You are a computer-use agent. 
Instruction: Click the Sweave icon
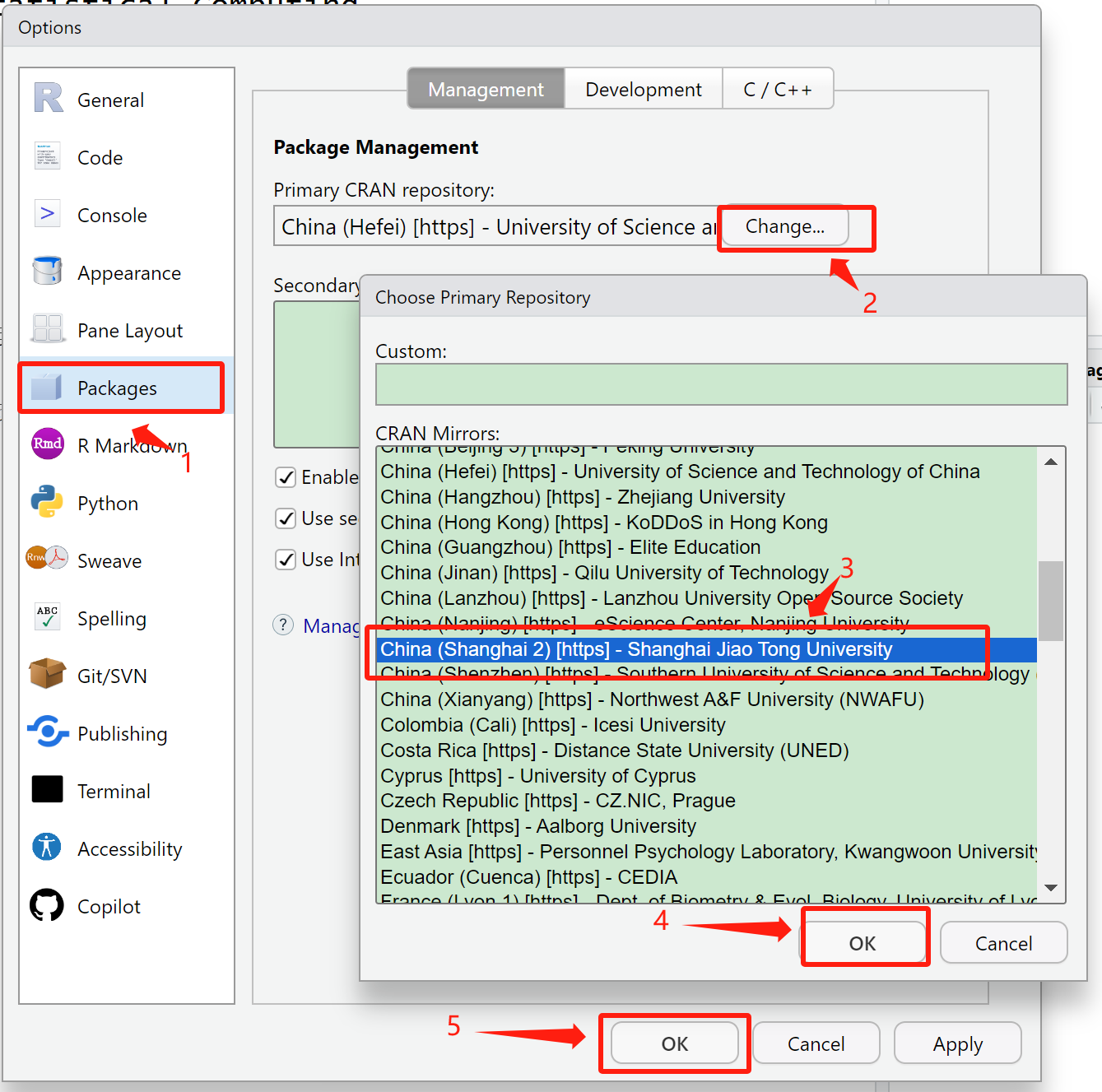(47, 558)
